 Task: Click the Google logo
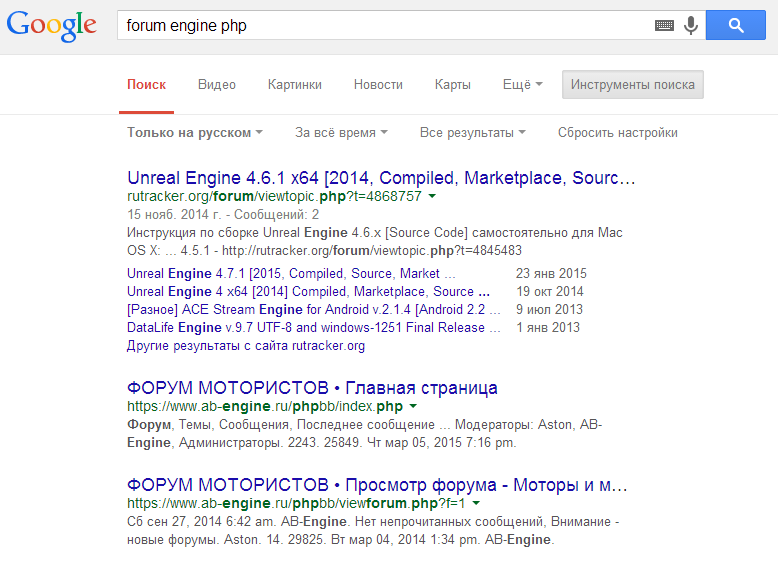[52, 26]
